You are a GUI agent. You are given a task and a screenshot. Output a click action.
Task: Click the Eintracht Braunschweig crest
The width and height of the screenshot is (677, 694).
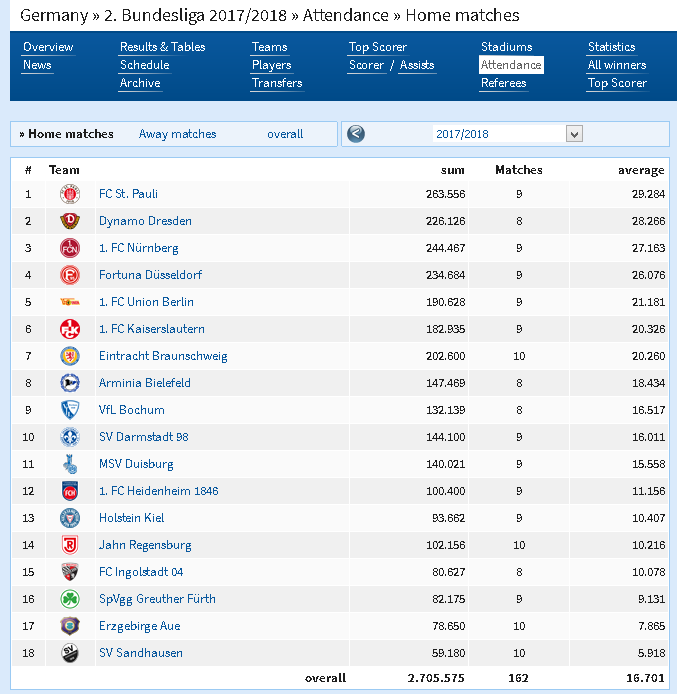(70, 356)
